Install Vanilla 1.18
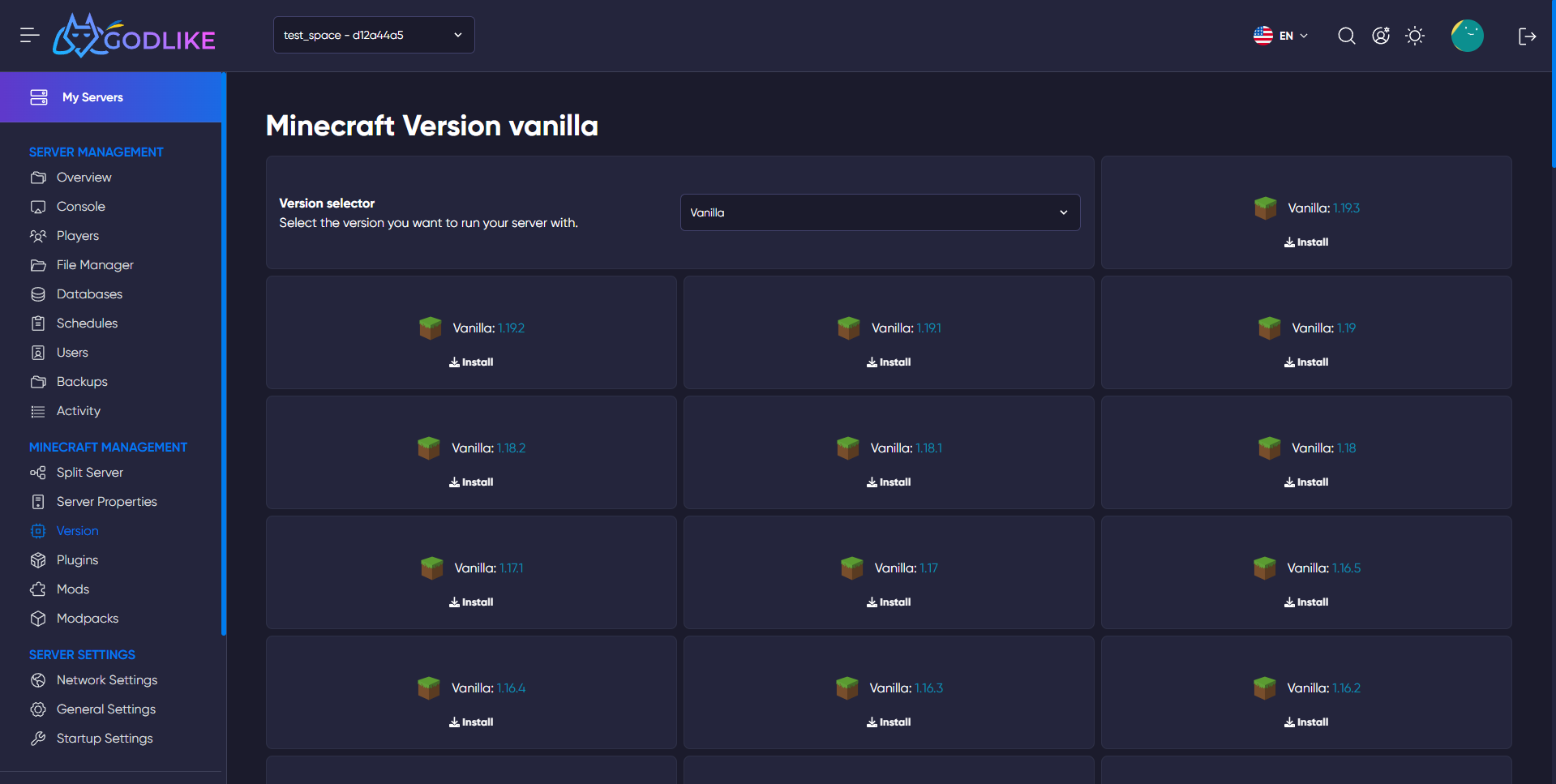Screen dimensions: 1556x784 1306,482
